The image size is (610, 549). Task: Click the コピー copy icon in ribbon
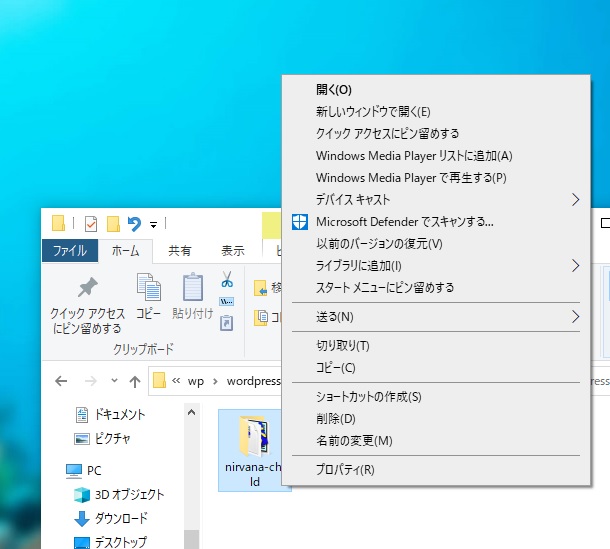point(149,287)
